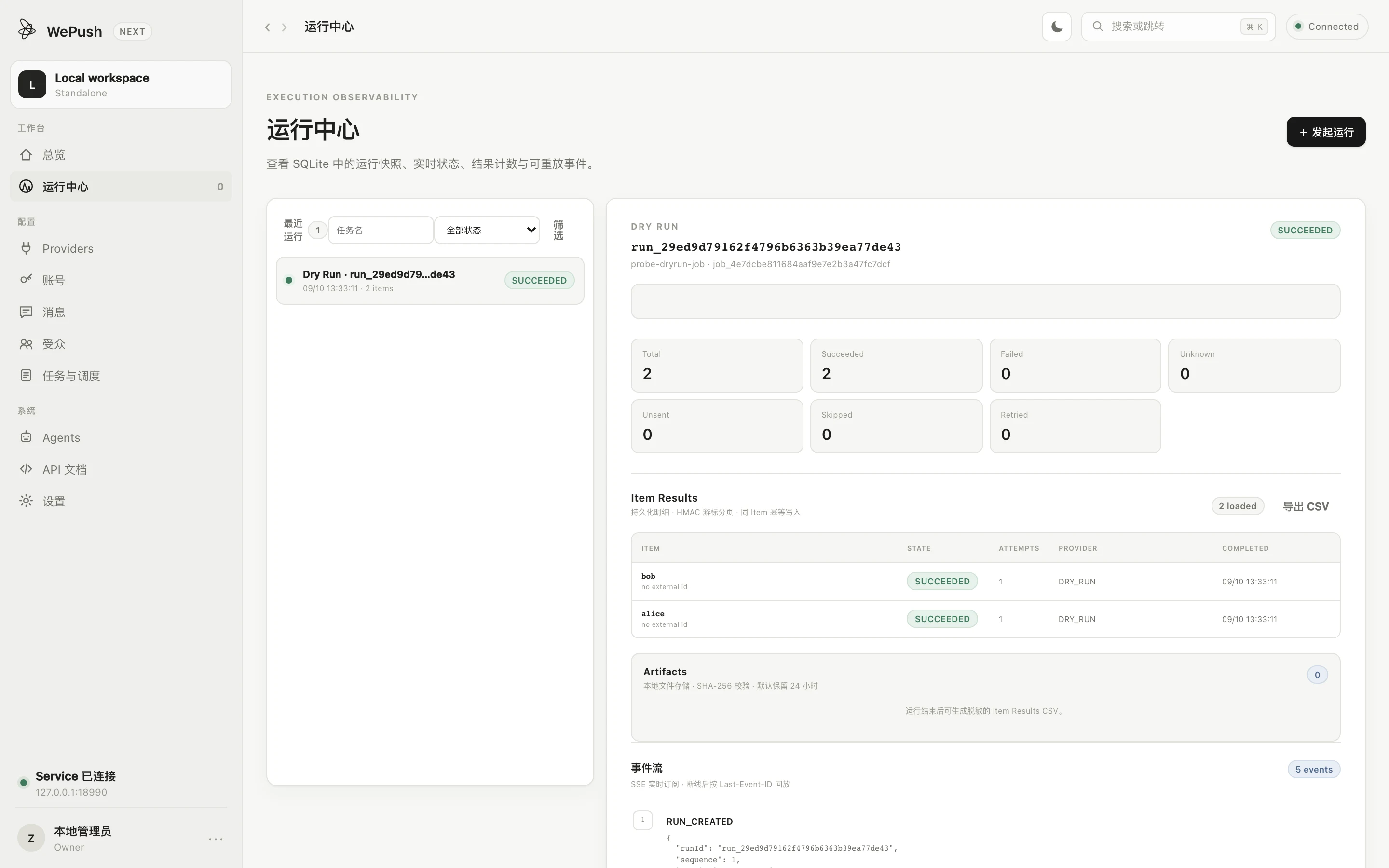
Task: Open 任务与调度 via its document icon
Action: 26,376
